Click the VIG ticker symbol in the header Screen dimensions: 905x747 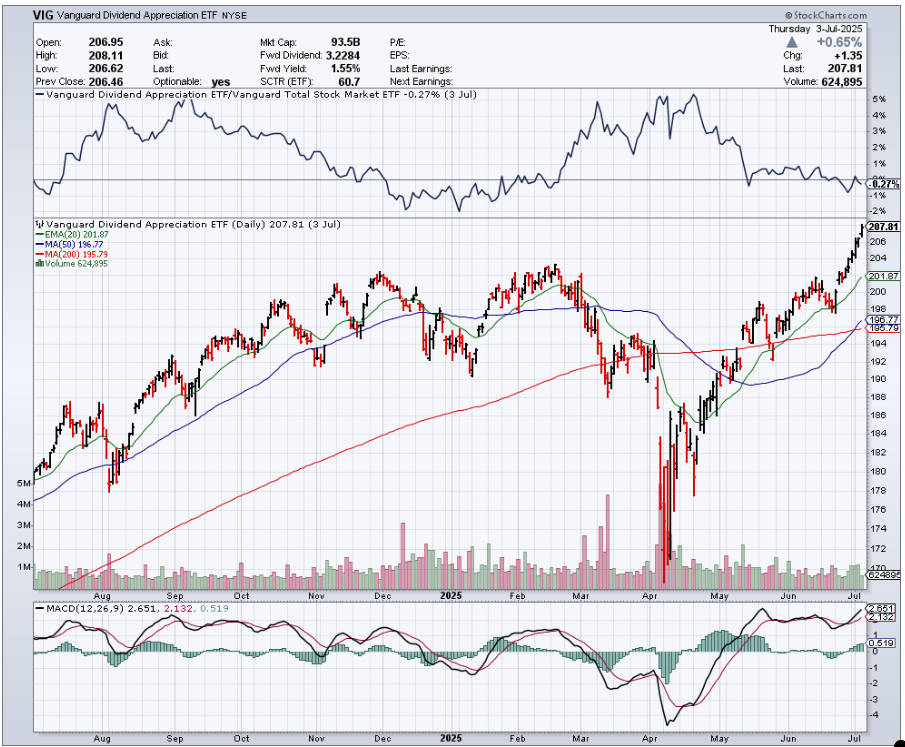click(x=43, y=15)
